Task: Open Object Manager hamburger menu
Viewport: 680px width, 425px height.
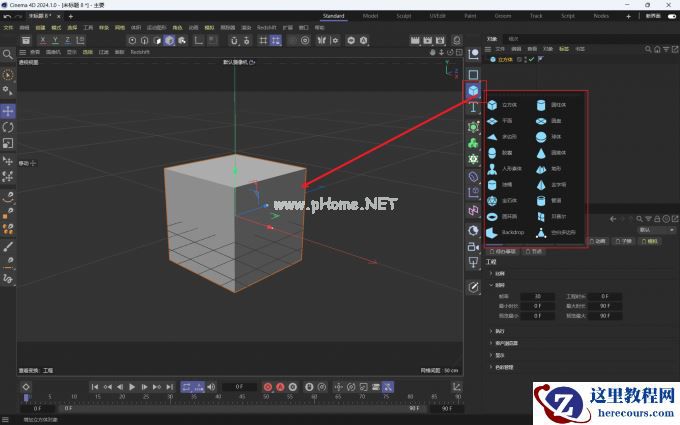Action: (x=488, y=49)
